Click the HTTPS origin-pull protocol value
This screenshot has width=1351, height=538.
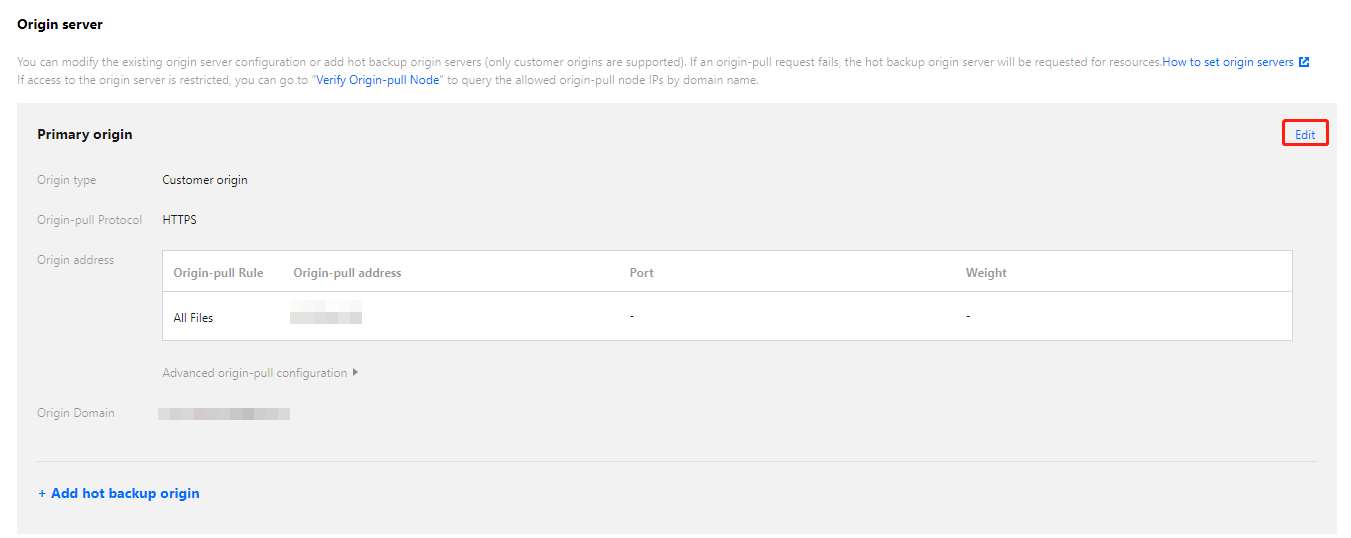180,220
